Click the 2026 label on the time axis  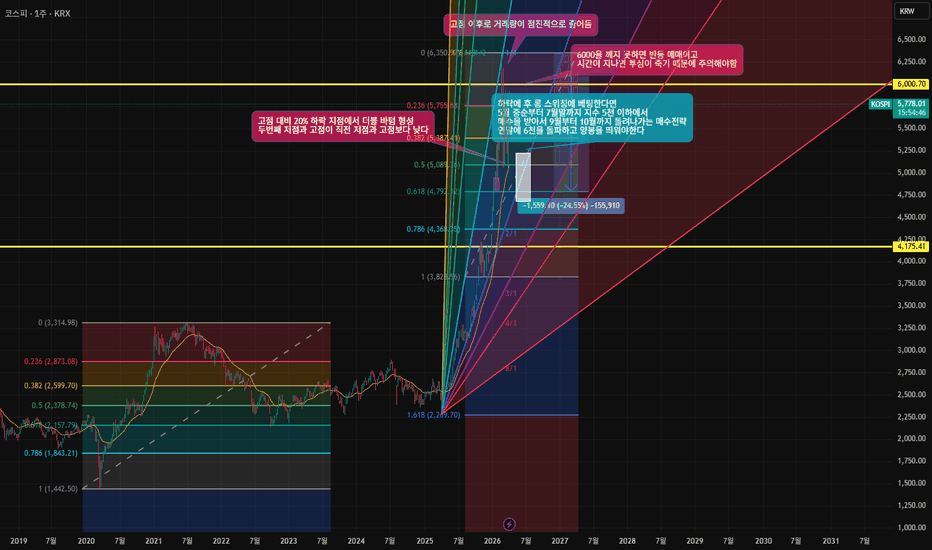(x=492, y=540)
